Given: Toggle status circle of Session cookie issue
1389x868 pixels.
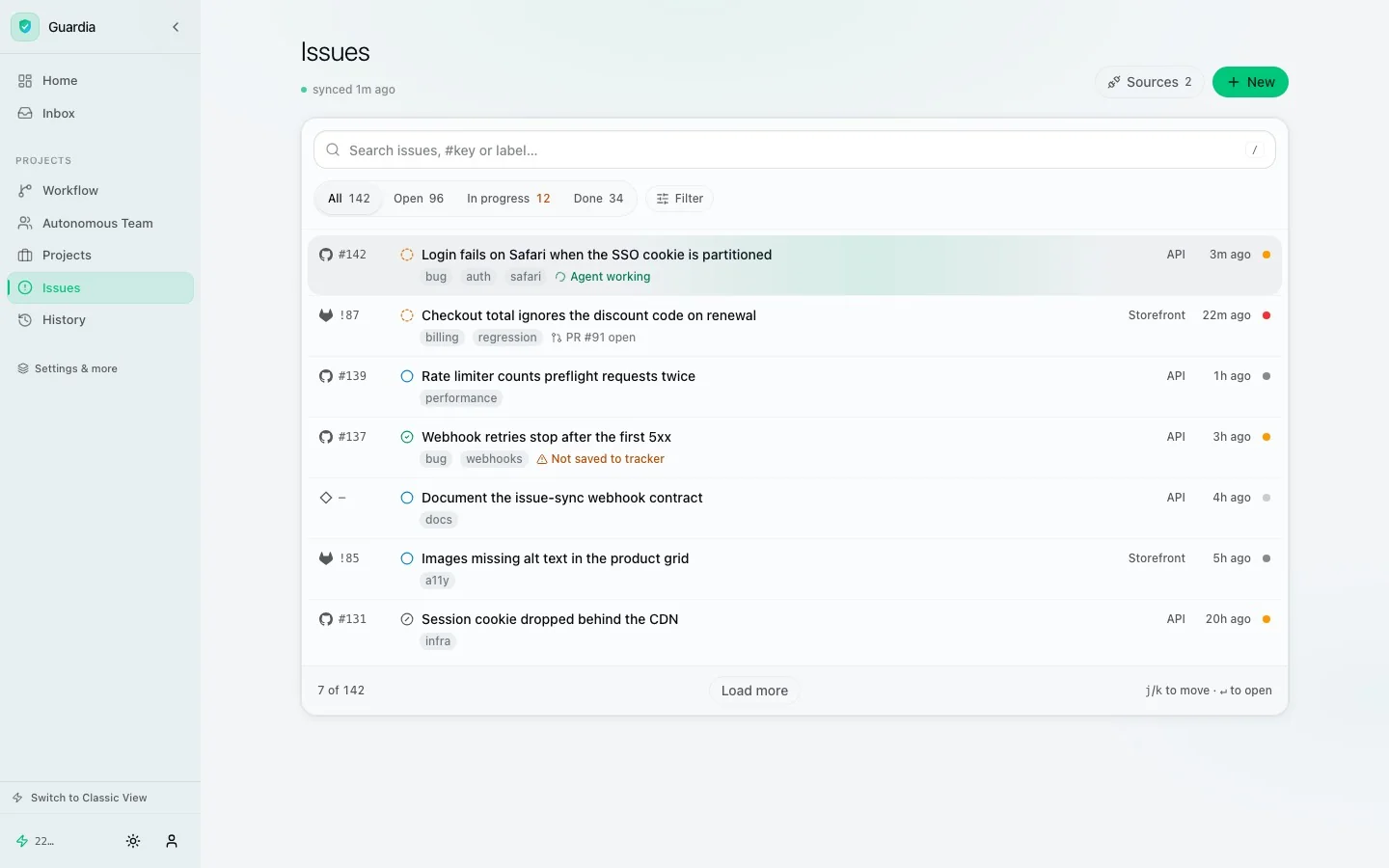Looking at the screenshot, I should [x=407, y=619].
